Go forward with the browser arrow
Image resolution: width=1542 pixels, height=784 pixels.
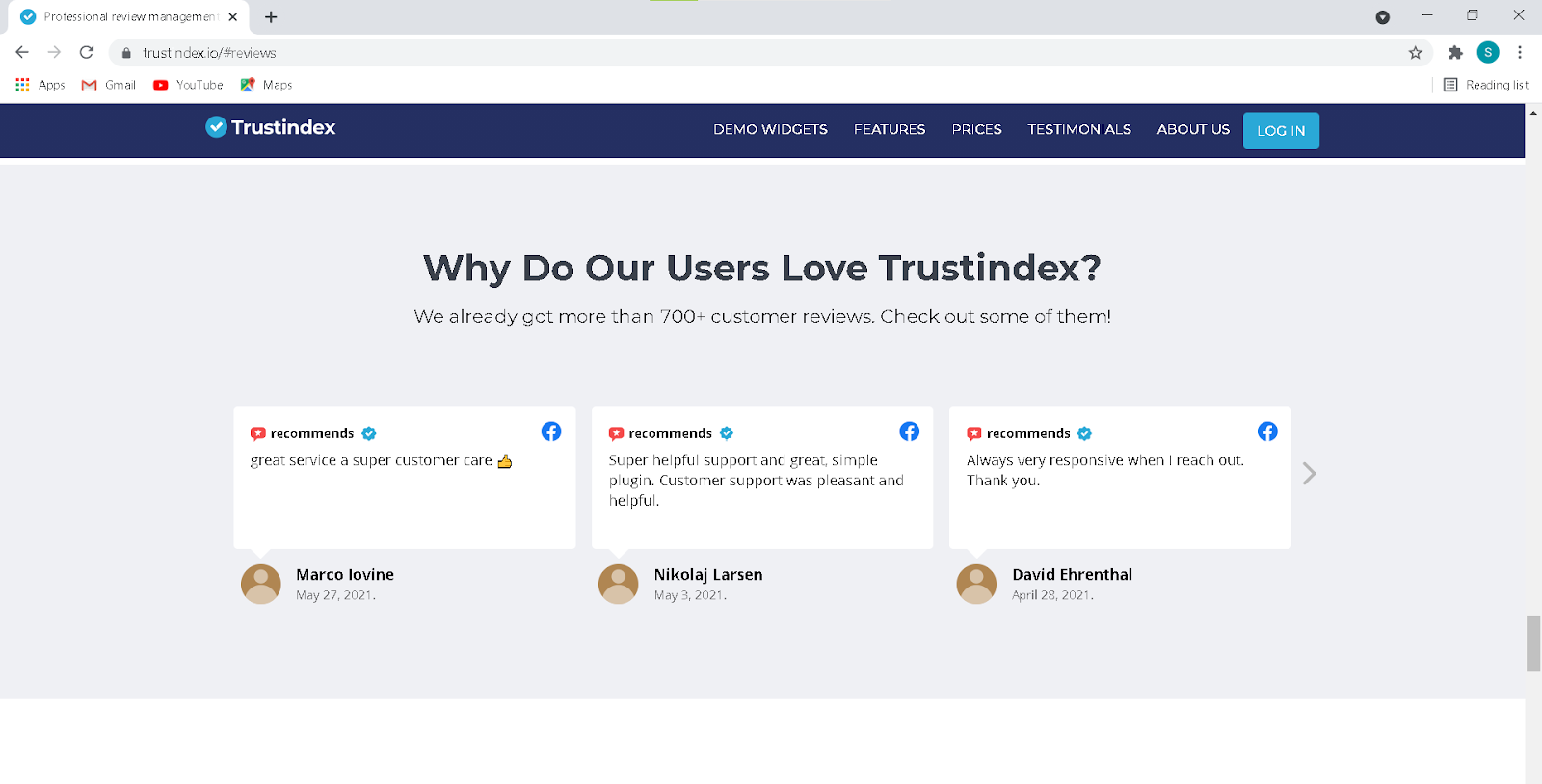pyautogui.click(x=54, y=52)
